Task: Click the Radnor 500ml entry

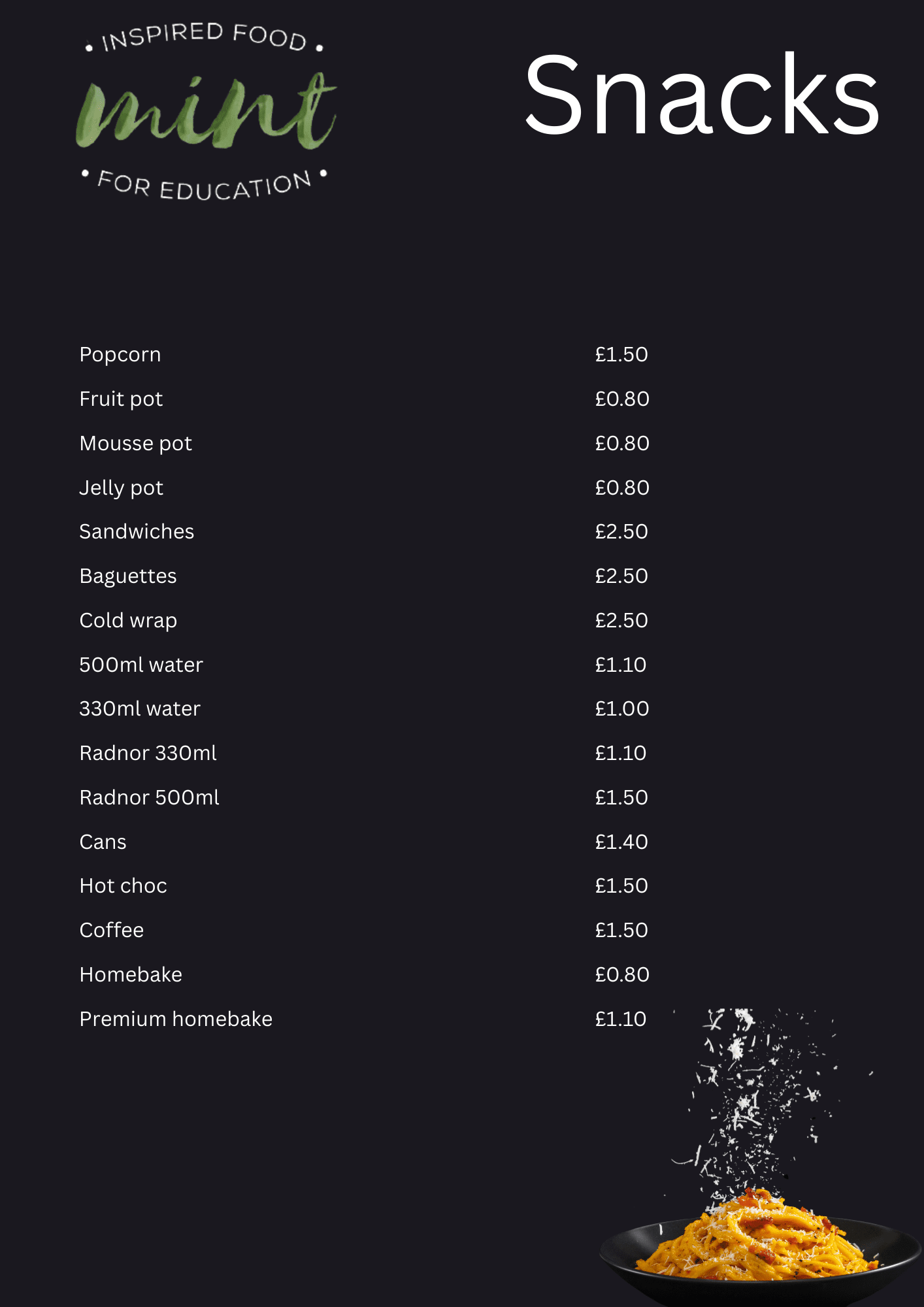Action: point(149,797)
